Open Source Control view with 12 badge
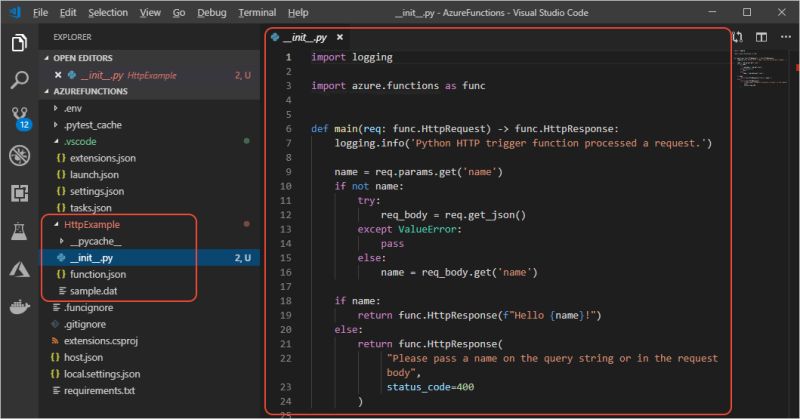The image size is (800, 419). point(20,118)
